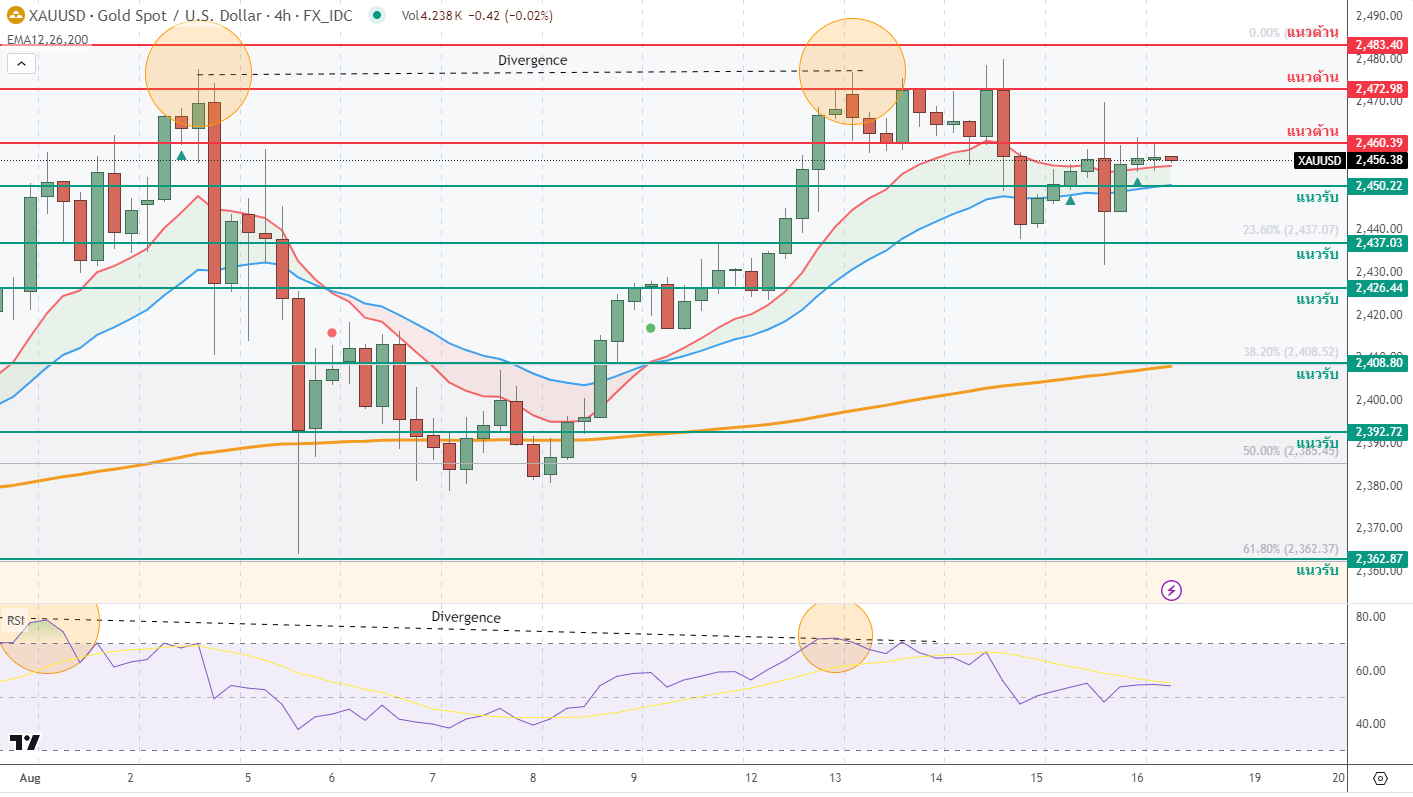Open chart settings hexagon gear icon
Screen dimensions: 1413x797
pos(1381,778)
